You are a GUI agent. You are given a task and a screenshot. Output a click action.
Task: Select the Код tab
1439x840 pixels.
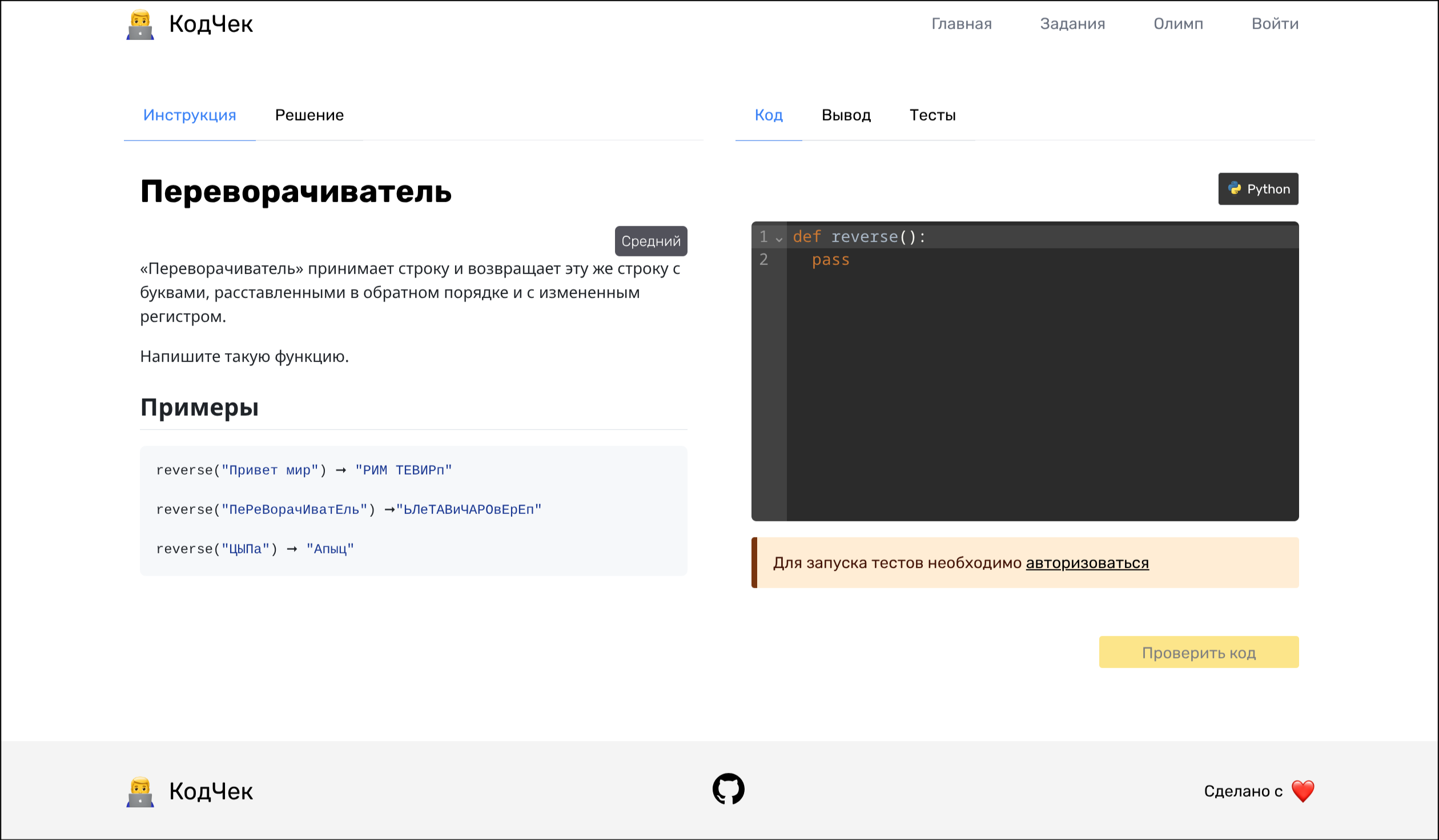click(769, 115)
